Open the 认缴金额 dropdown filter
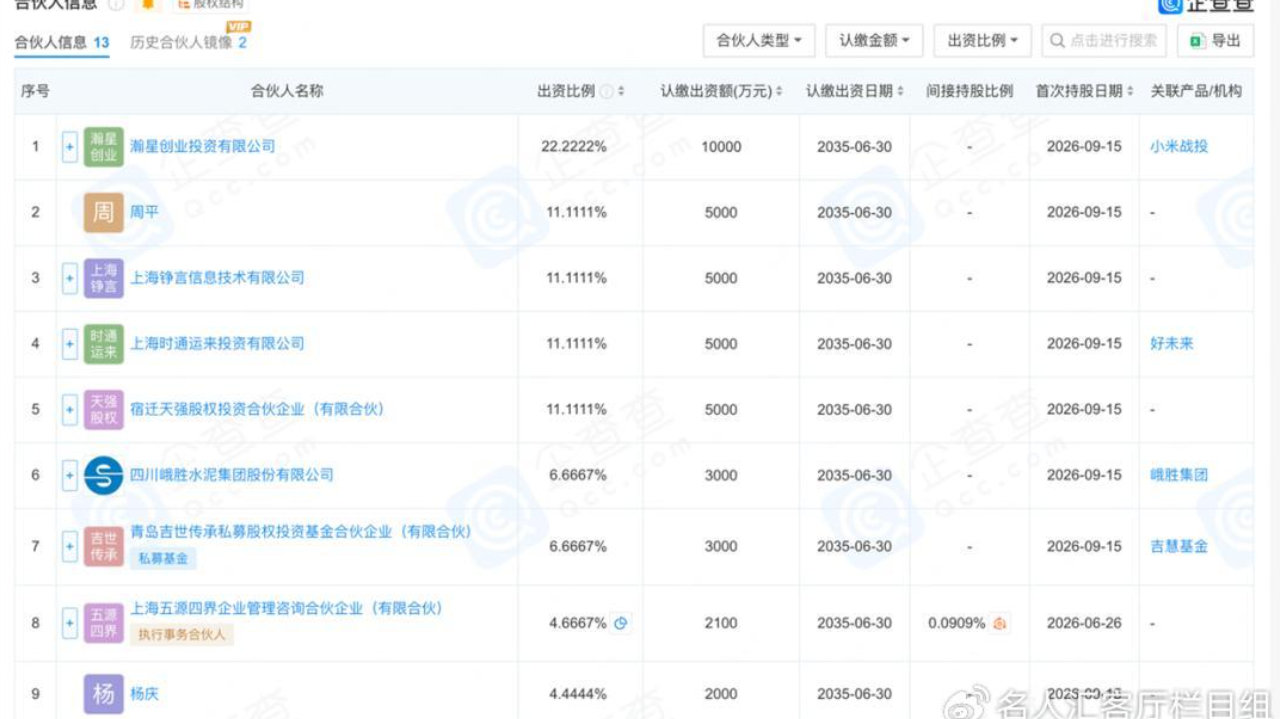The height and width of the screenshot is (719, 1280). pos(874,41)
